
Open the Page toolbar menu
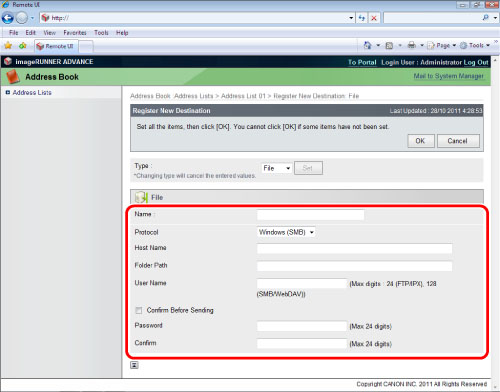442,45
